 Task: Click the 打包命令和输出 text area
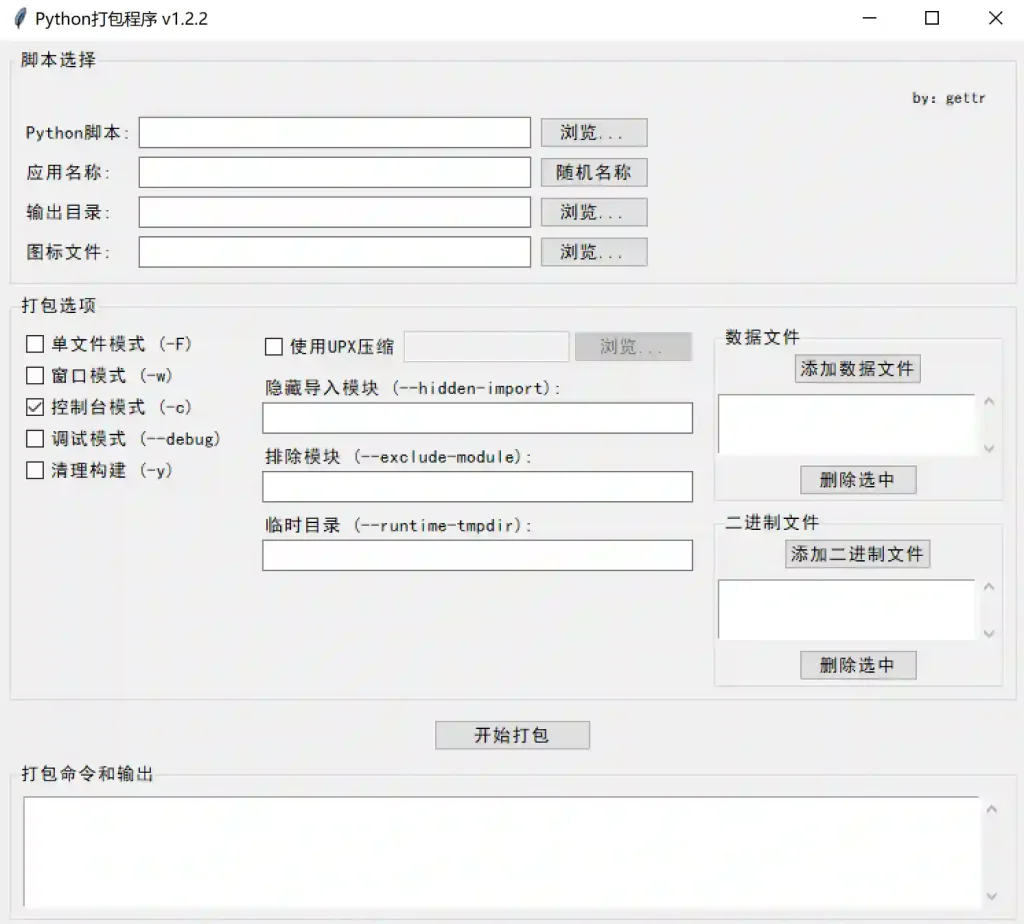502,852
